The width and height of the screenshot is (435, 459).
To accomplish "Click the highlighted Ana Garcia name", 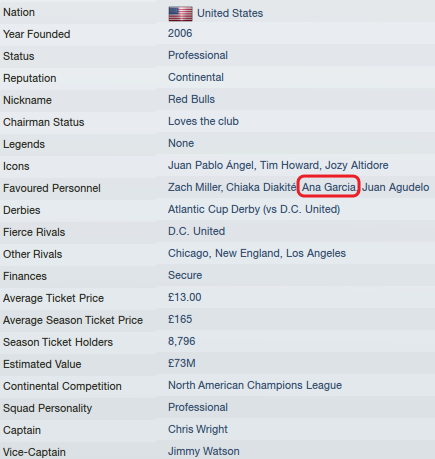I will click(x=329, y=187).
